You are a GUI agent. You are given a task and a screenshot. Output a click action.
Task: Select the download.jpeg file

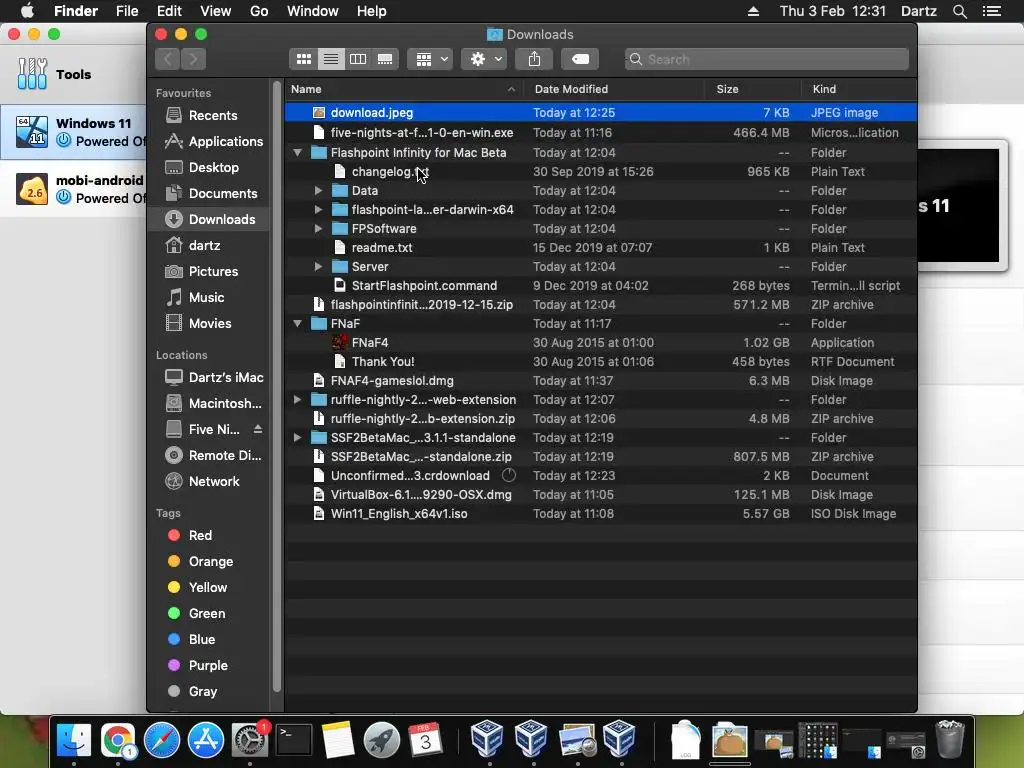601,113
